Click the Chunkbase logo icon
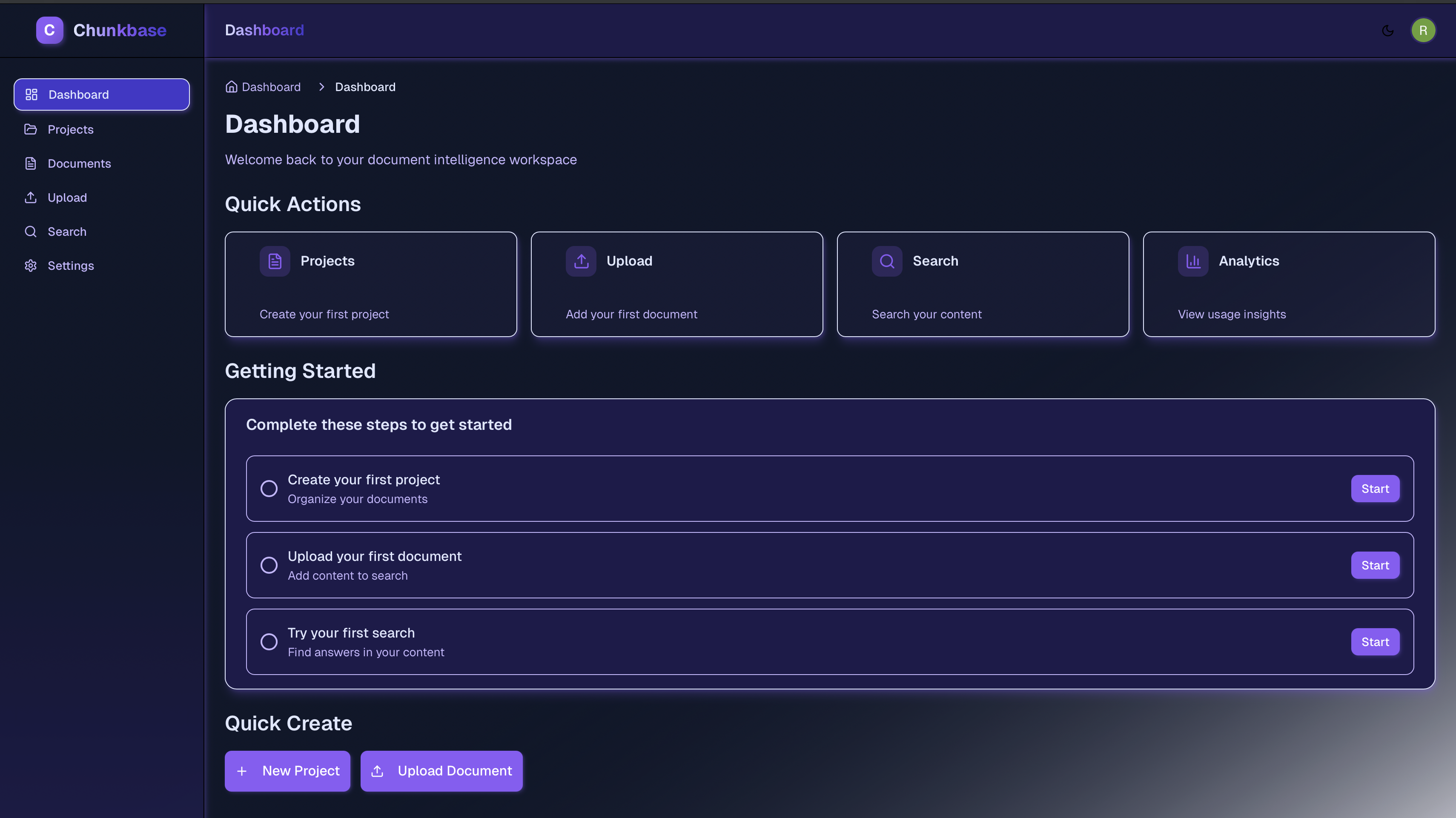Screen dimensions: 1456x818 49,30
